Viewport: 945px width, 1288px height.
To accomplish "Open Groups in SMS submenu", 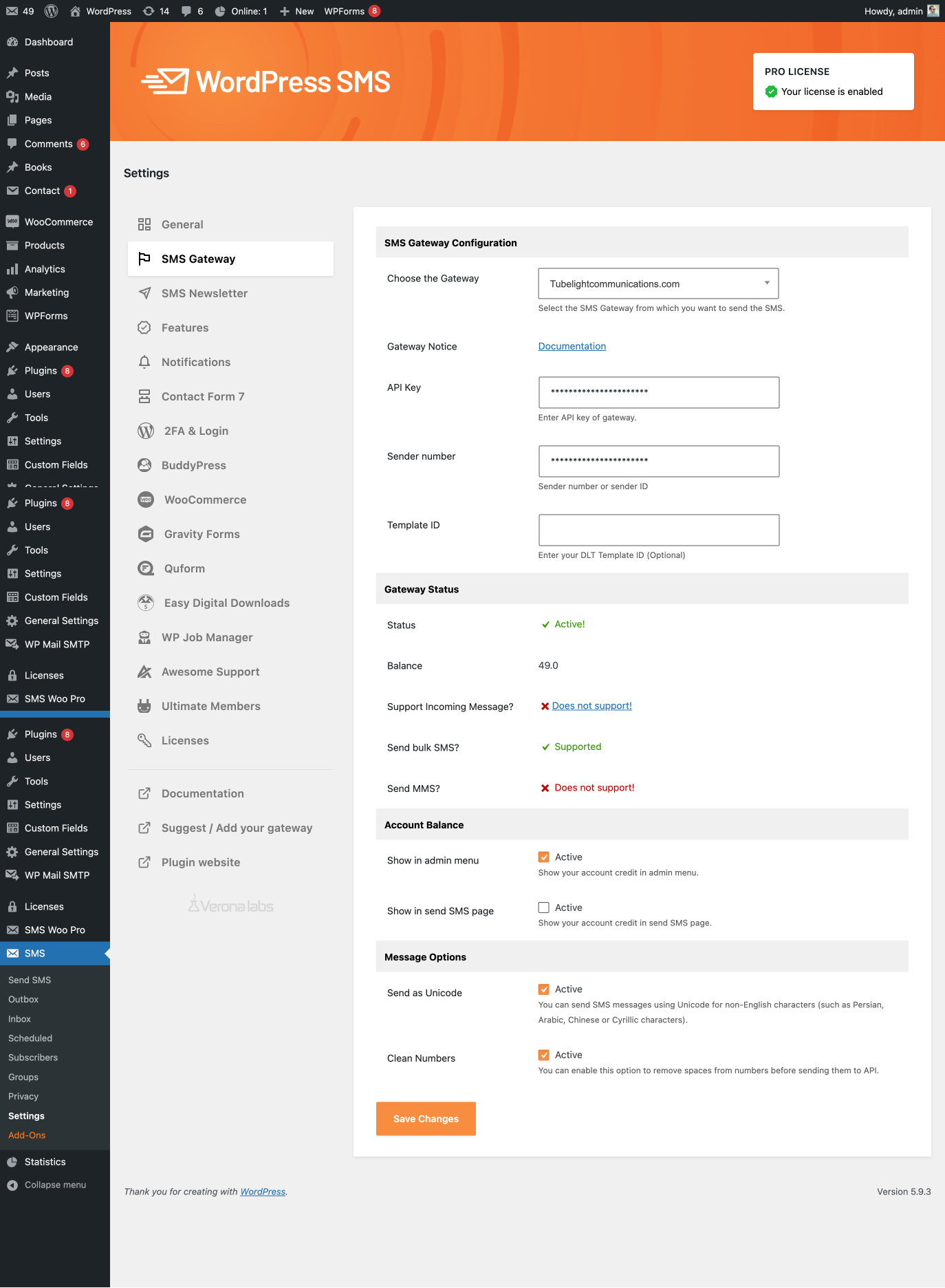I will [x=23, y=1077].
